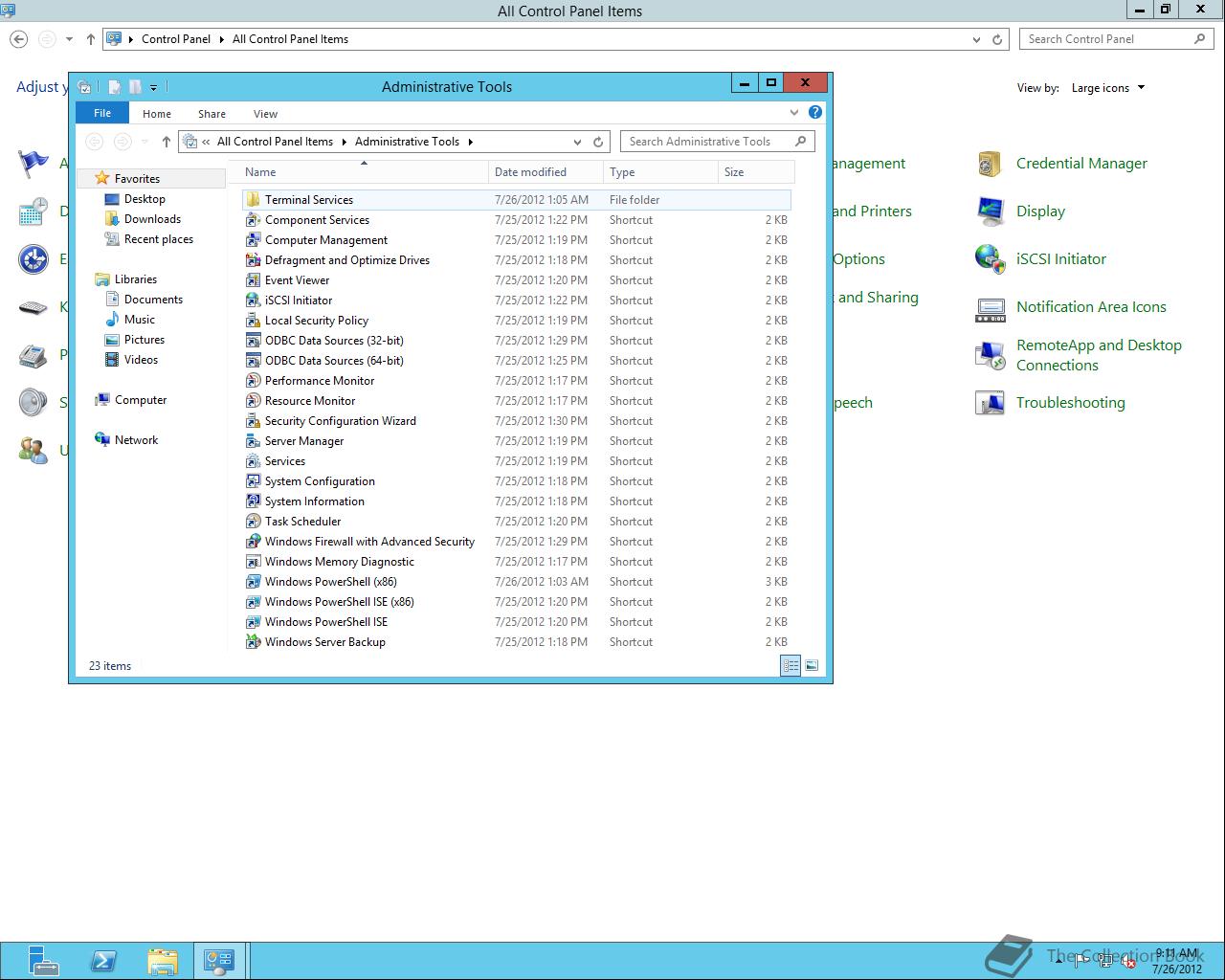Switch to details view in Explorer
The width and height of the screenshot is (1225, 980).
click(x=791, y=665)
